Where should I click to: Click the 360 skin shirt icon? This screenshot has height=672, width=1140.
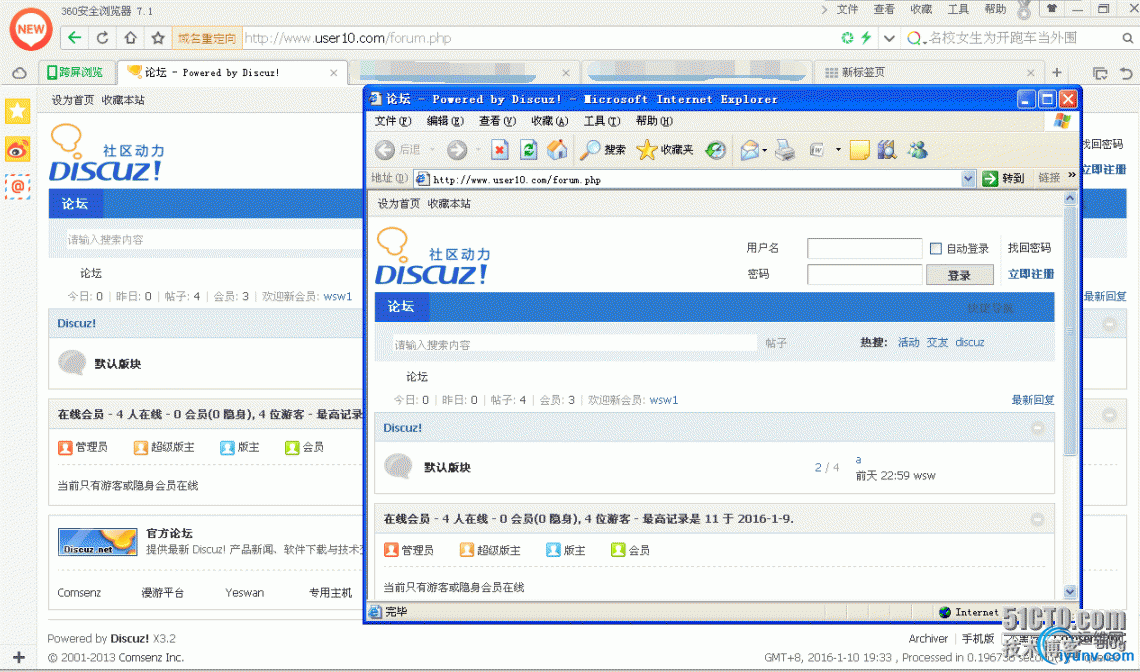[1051, 9]
